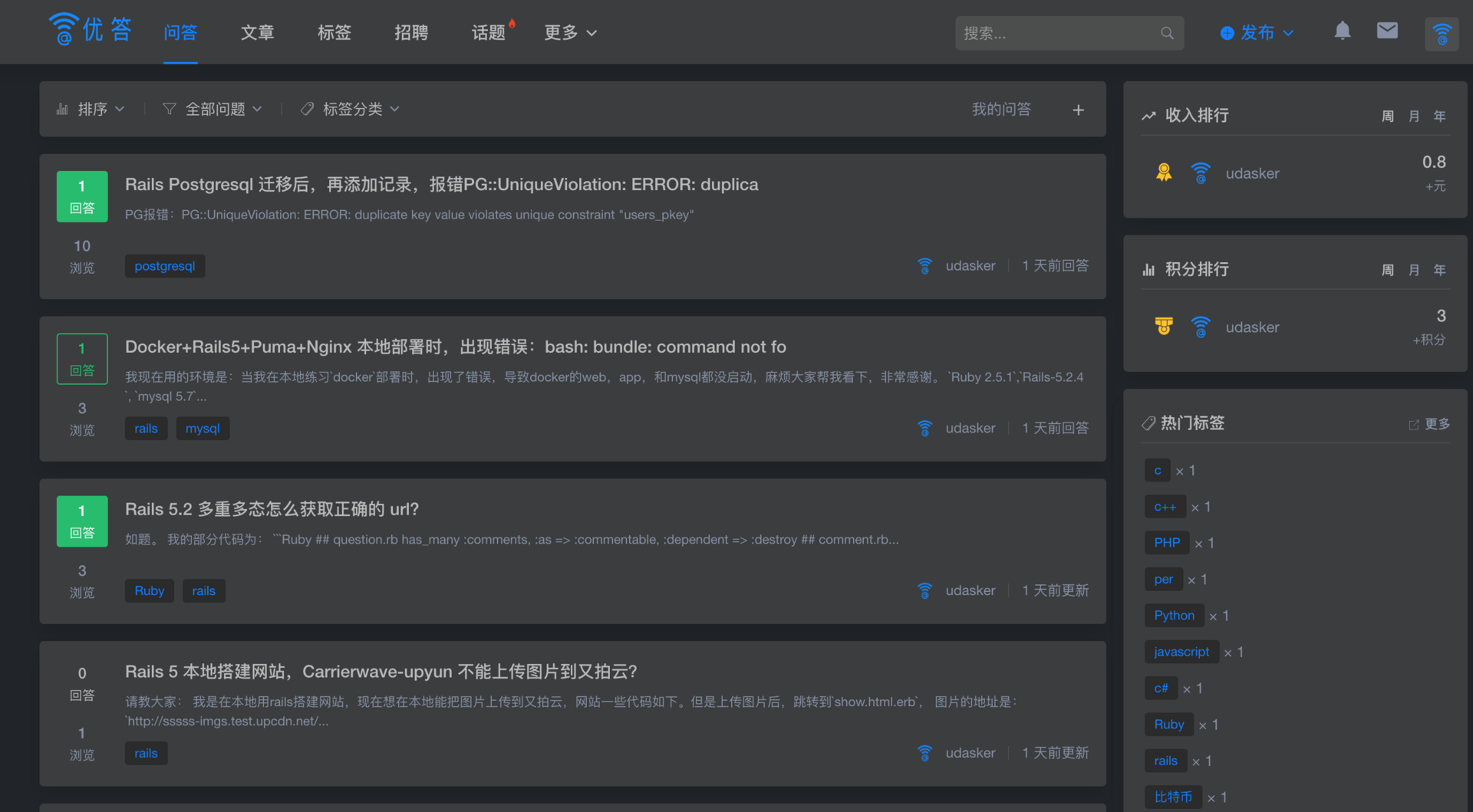Open the notifications bell
Image resolution: width=1473 pixels, height=812 pixels.
pos(1342,31)
